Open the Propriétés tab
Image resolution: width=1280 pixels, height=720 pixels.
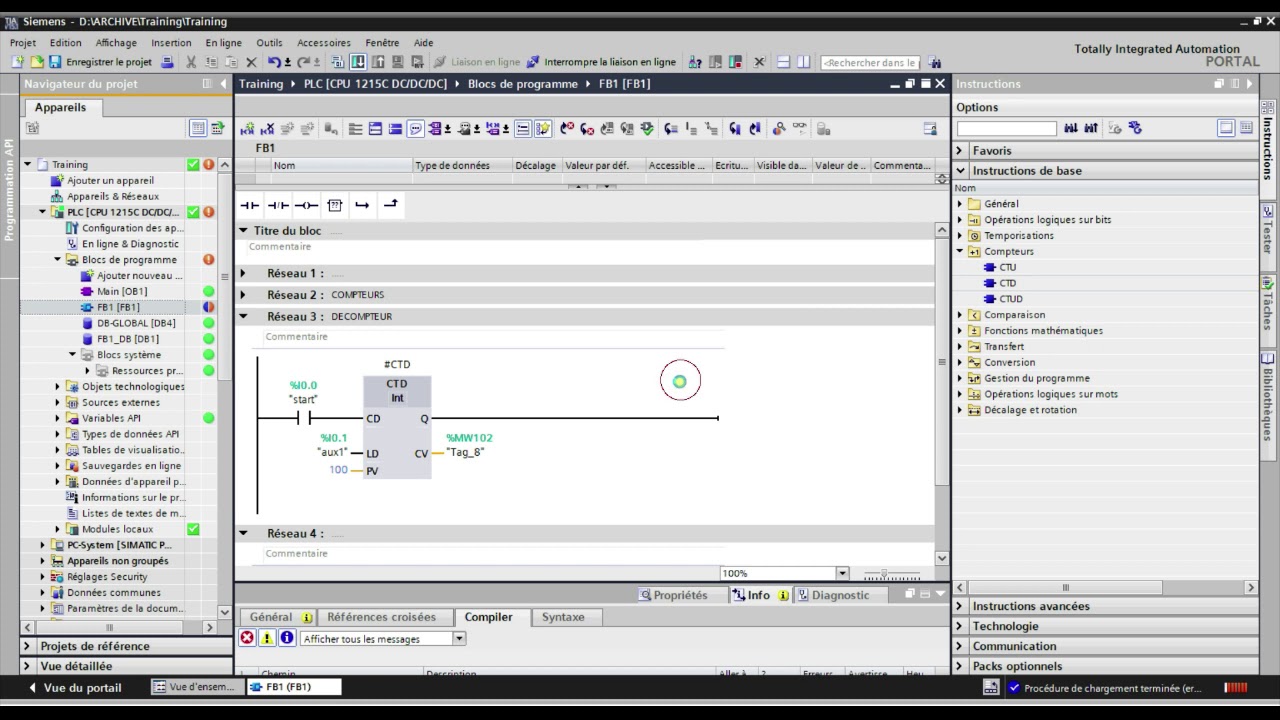[x=673, y=595]
